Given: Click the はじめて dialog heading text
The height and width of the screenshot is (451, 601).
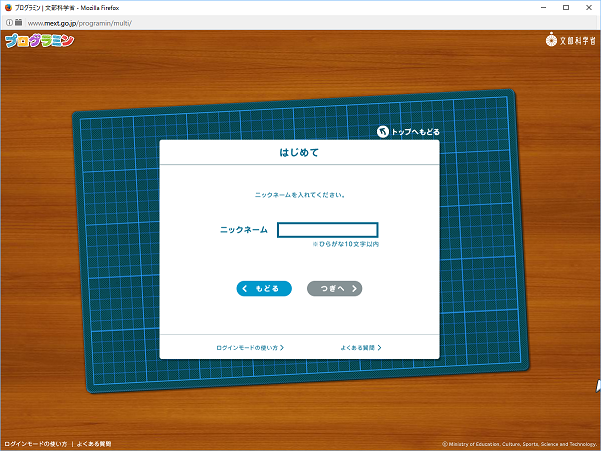Looking at the screenshot, I should pos(299,153).
